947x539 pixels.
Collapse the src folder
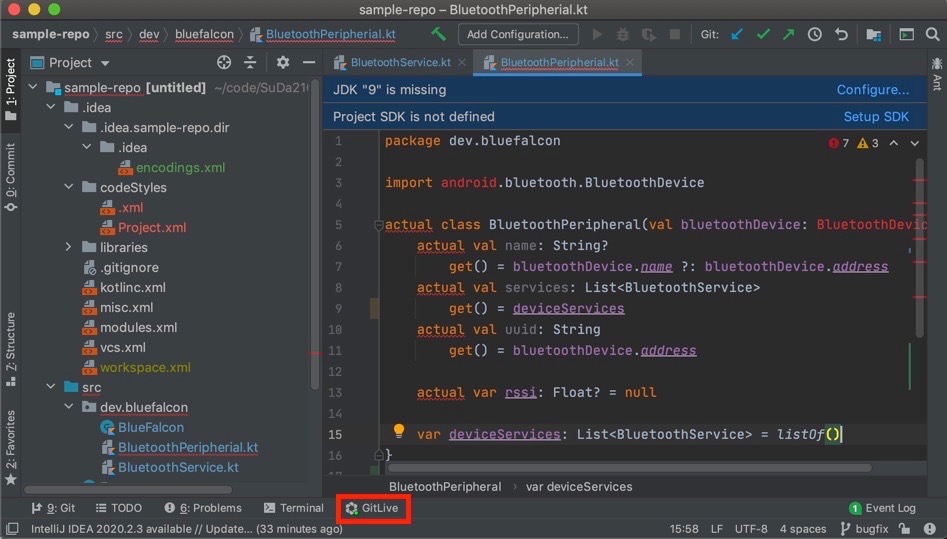(x=51, y=386)
